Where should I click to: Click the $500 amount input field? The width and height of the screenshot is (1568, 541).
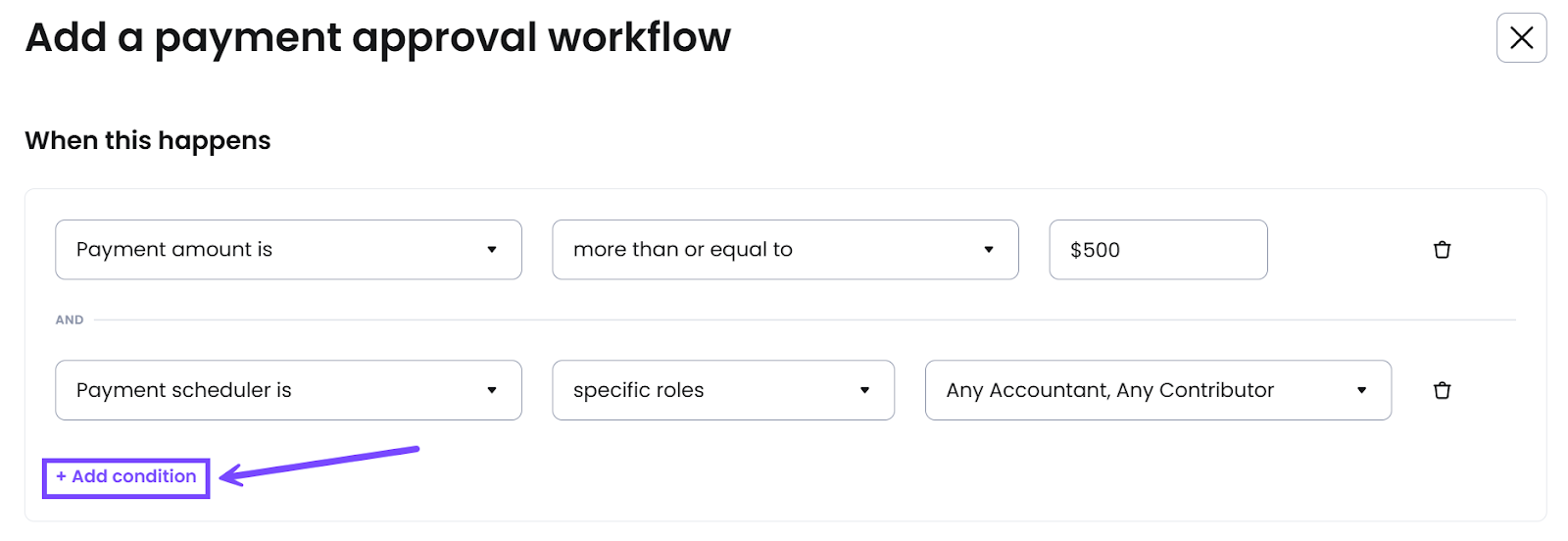(x=1157, y=250)
